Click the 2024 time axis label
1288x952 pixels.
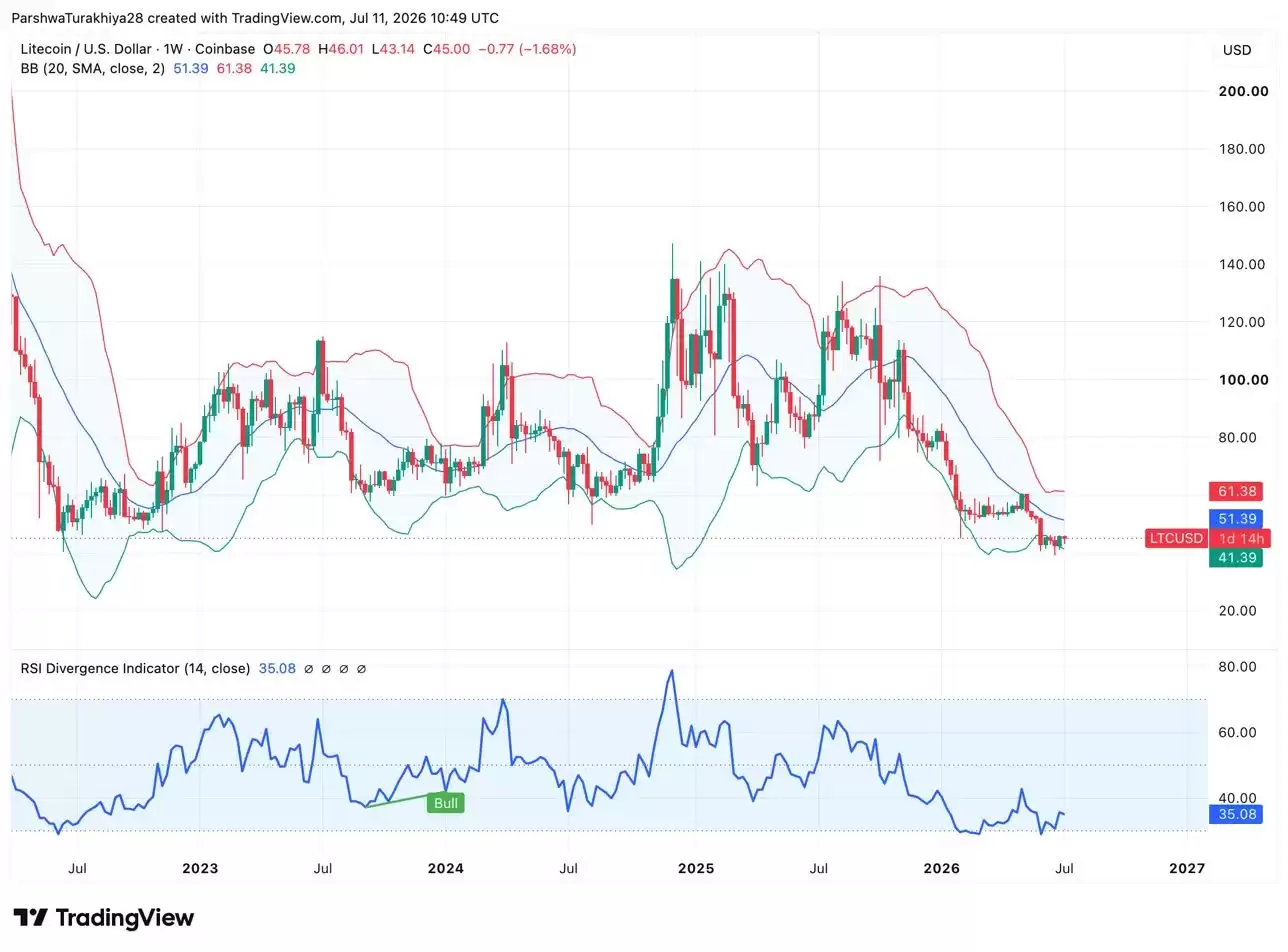445,868
